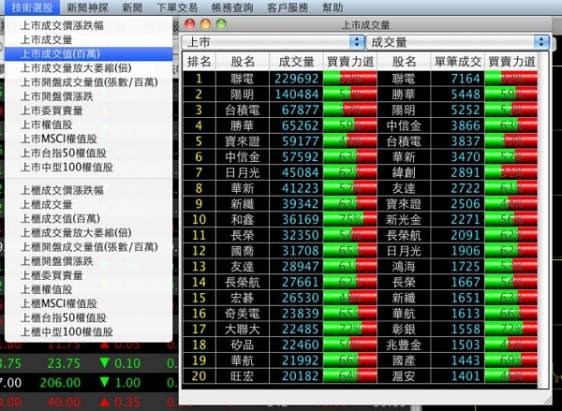Click the green zoom window button

(x=222, y=24)
